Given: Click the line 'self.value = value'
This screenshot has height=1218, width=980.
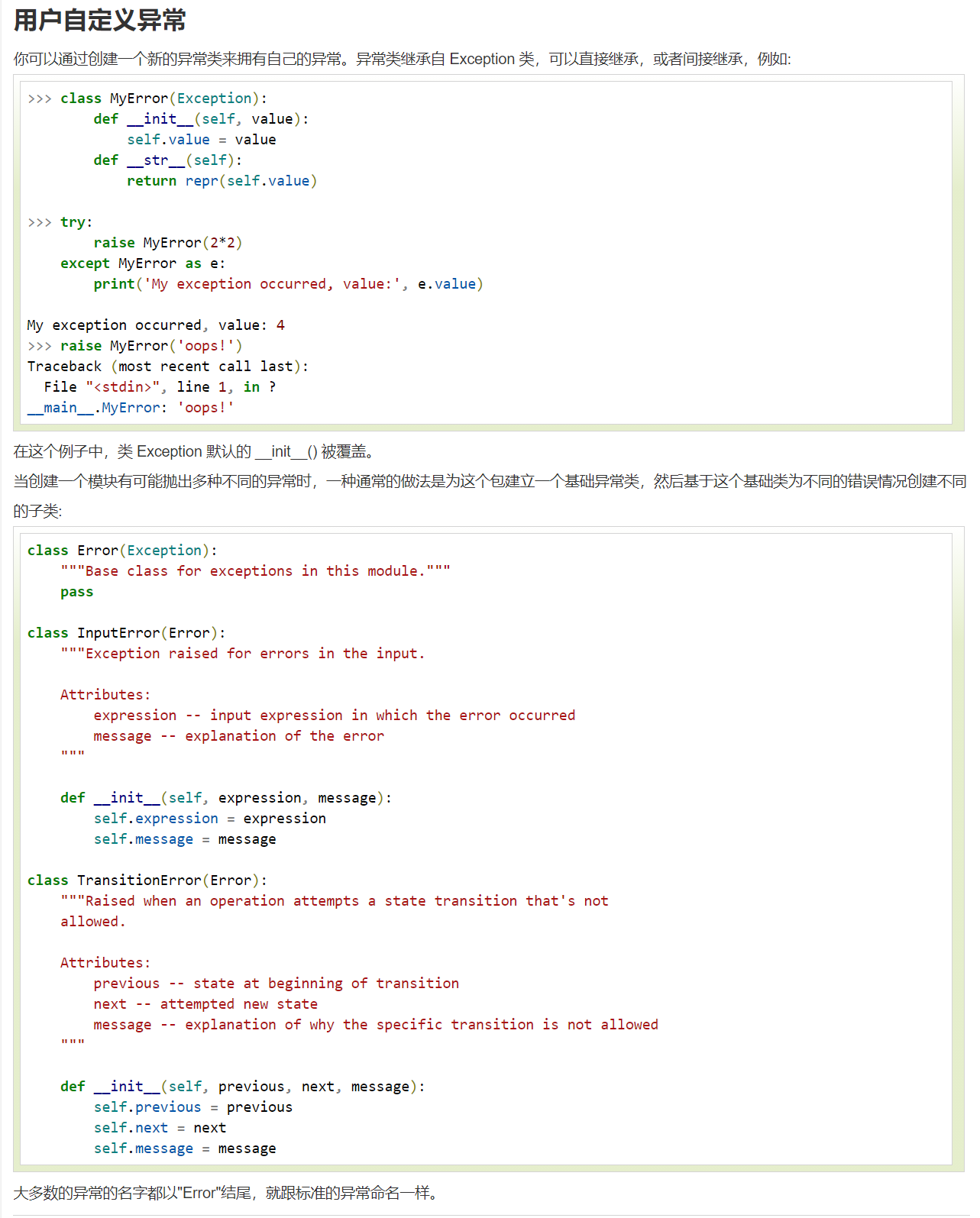Looking at the screenshot, I should (202, 140).
